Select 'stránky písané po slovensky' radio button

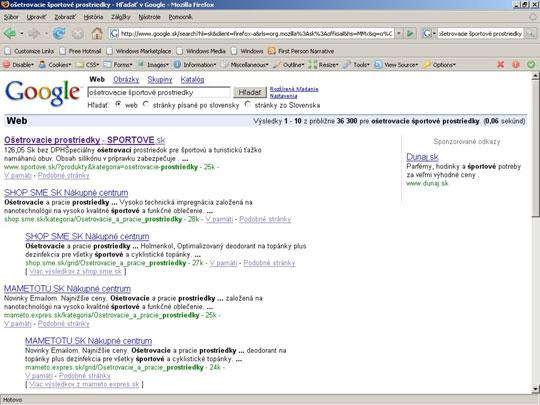click(x=146, y=104)
